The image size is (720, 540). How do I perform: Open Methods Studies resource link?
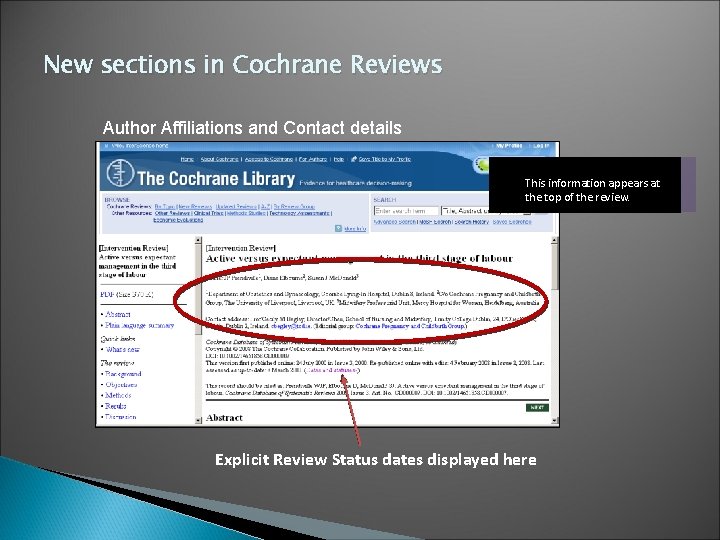(x=246, y=213)
